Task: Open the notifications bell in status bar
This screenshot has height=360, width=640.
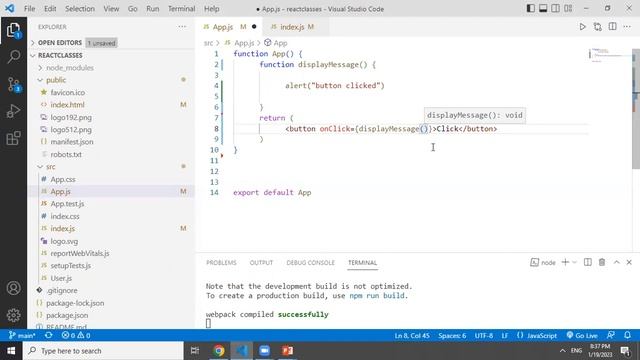Action: pyautogui.click(x=627, y=335)
